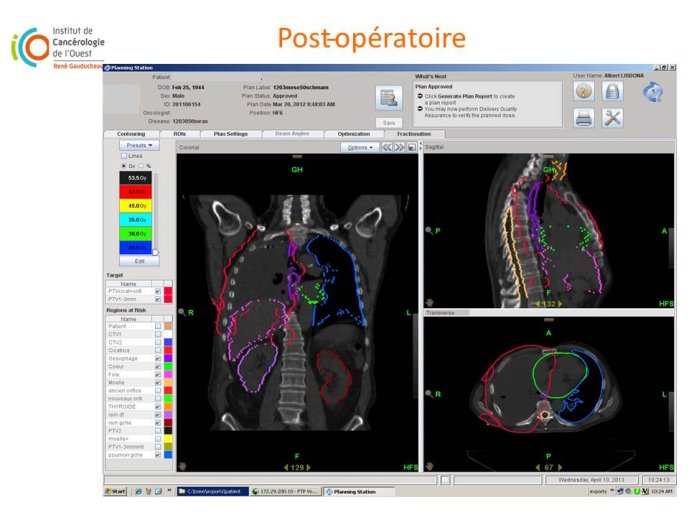The width and height of the screenshot is (689, 517).
Task: Click the Generate Plan Report icon
Action: (x=389, y=98)
